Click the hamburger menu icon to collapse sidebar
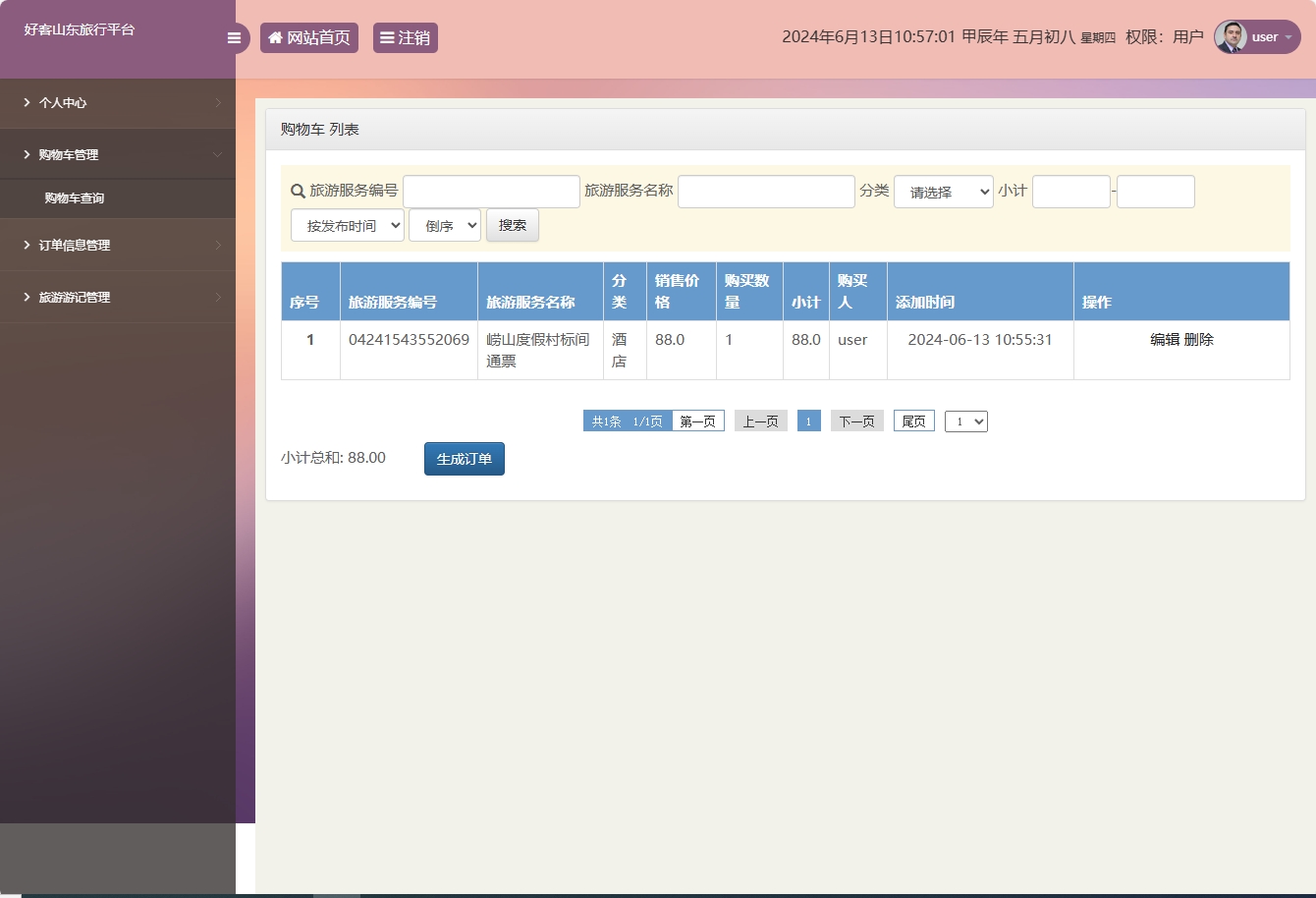Image resolution: width=1316 pixels, height=898 pixels. click(234, 37)
